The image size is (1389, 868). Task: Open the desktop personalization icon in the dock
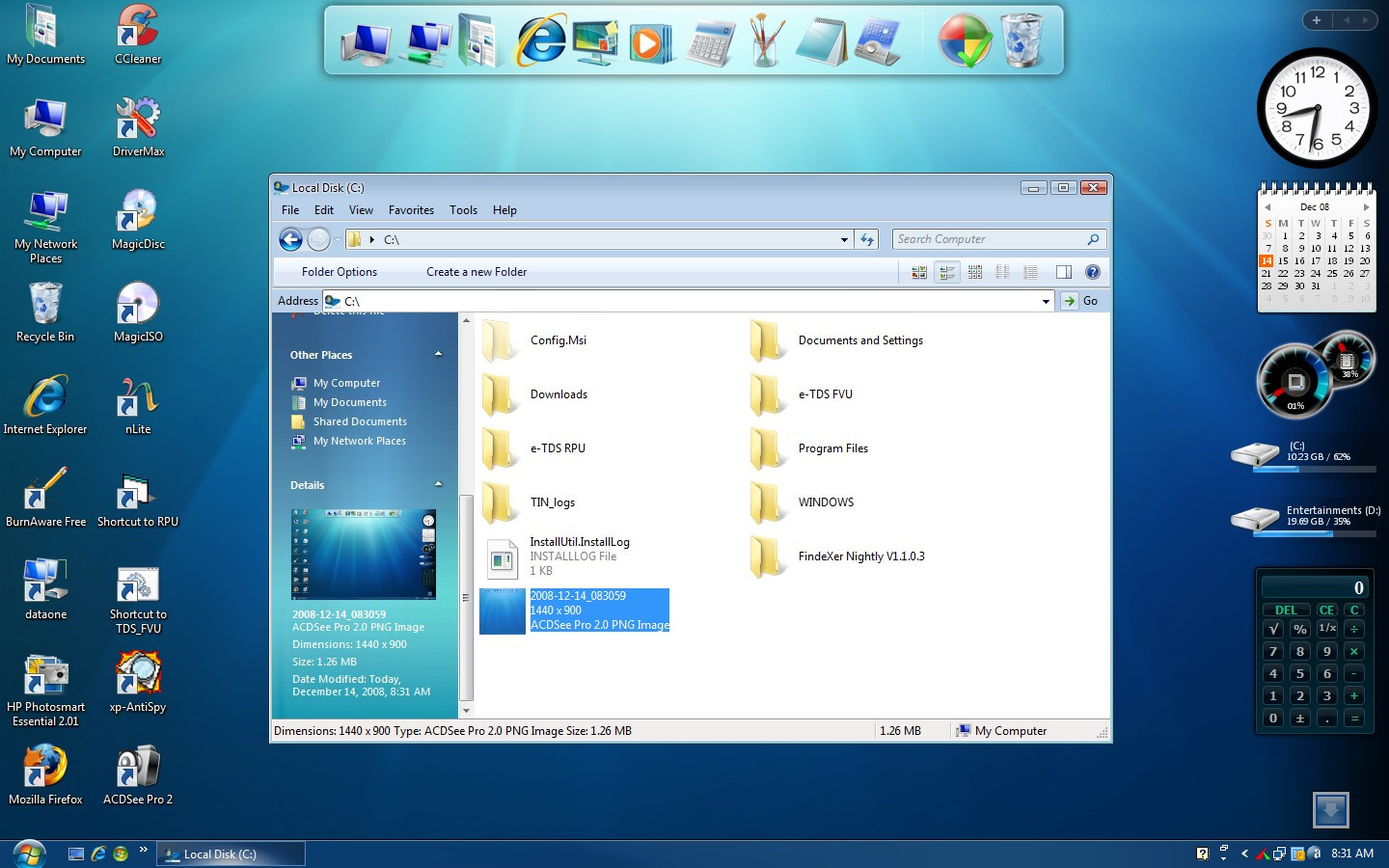click(x=595, y=43)
